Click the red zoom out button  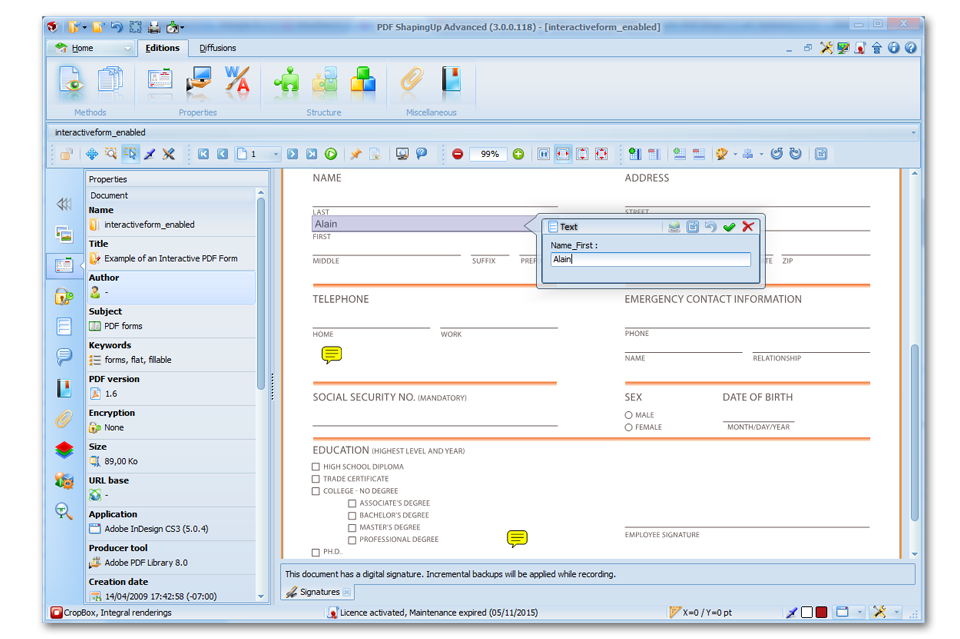pos(457,154)
